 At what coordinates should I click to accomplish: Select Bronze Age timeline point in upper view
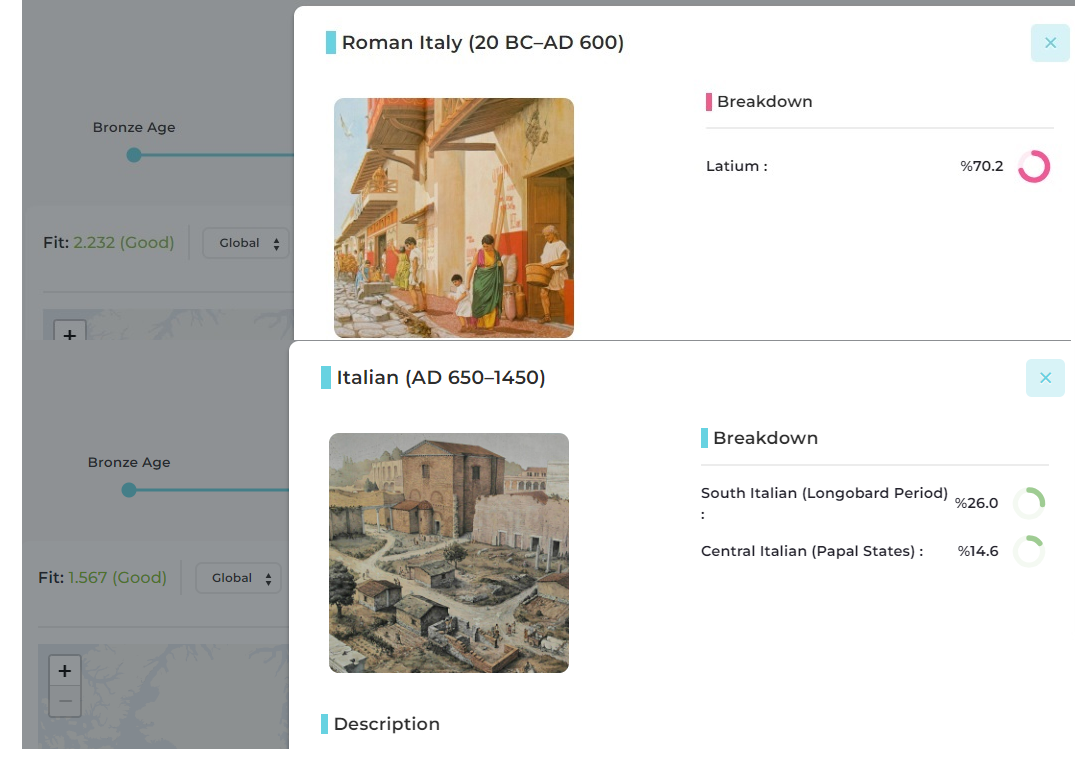click(x=134, y=155)
